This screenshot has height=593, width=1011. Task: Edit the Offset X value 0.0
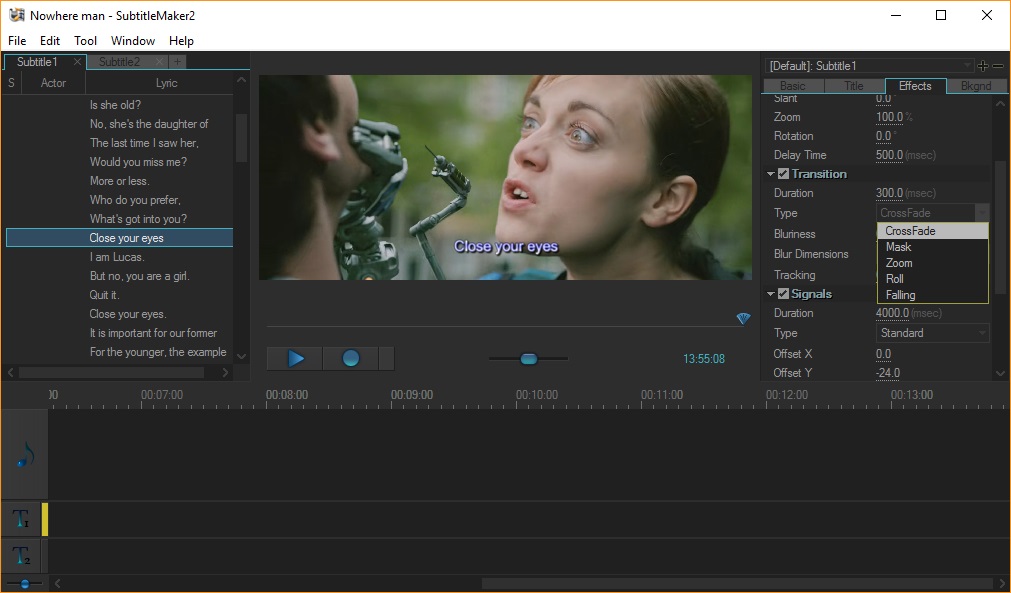click(883, 353)
